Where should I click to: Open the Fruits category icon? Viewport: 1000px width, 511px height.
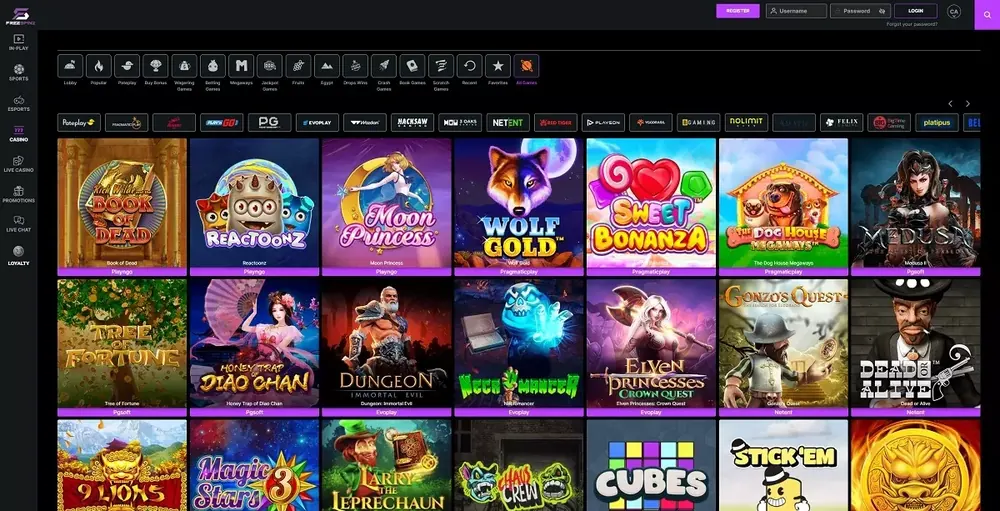click(x=298, y=66)
